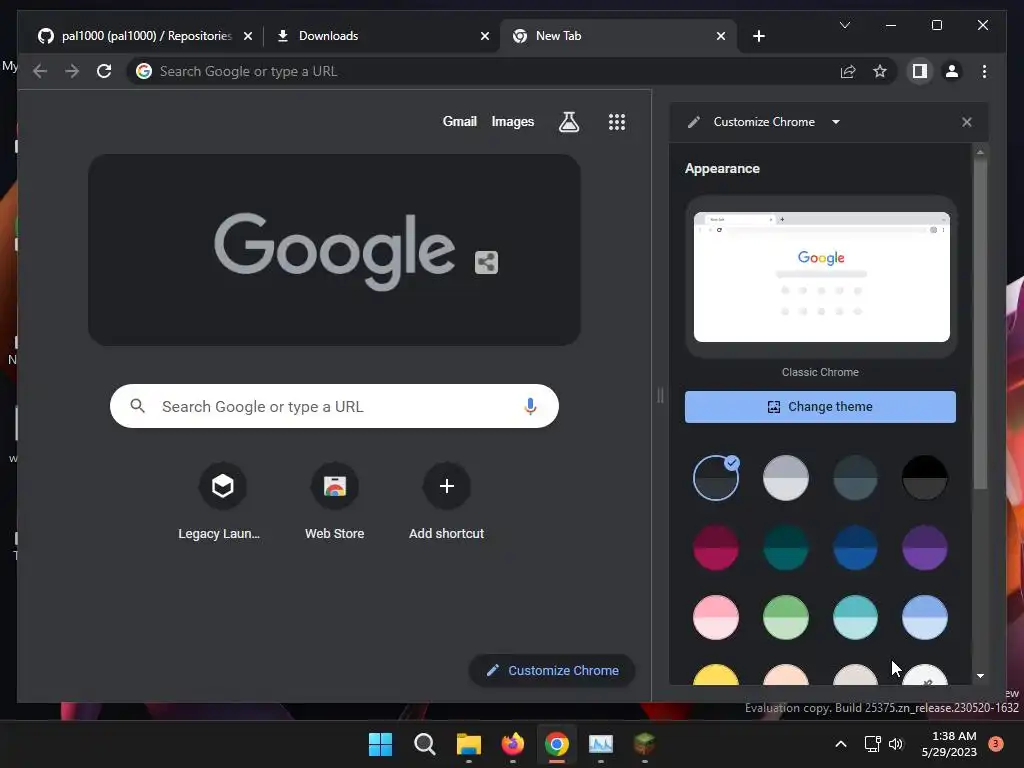The height and width of the screenshot is (768, 1024).
Task: Apply the light aqua color swatch
Action: 856,617
